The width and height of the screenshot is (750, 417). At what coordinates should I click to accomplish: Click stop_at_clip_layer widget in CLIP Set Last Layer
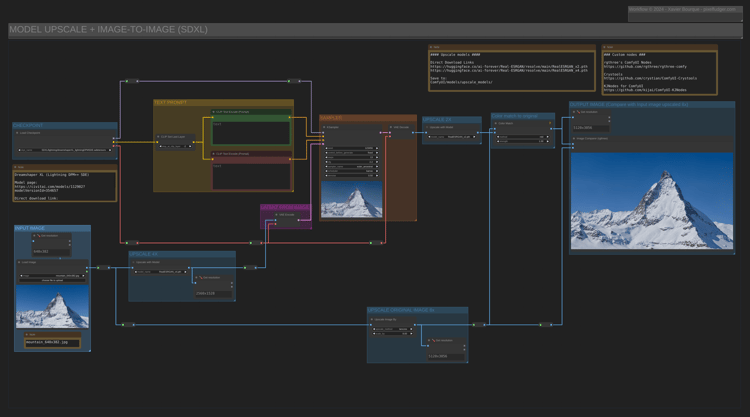pyautogui.click(x=176, y=146)
